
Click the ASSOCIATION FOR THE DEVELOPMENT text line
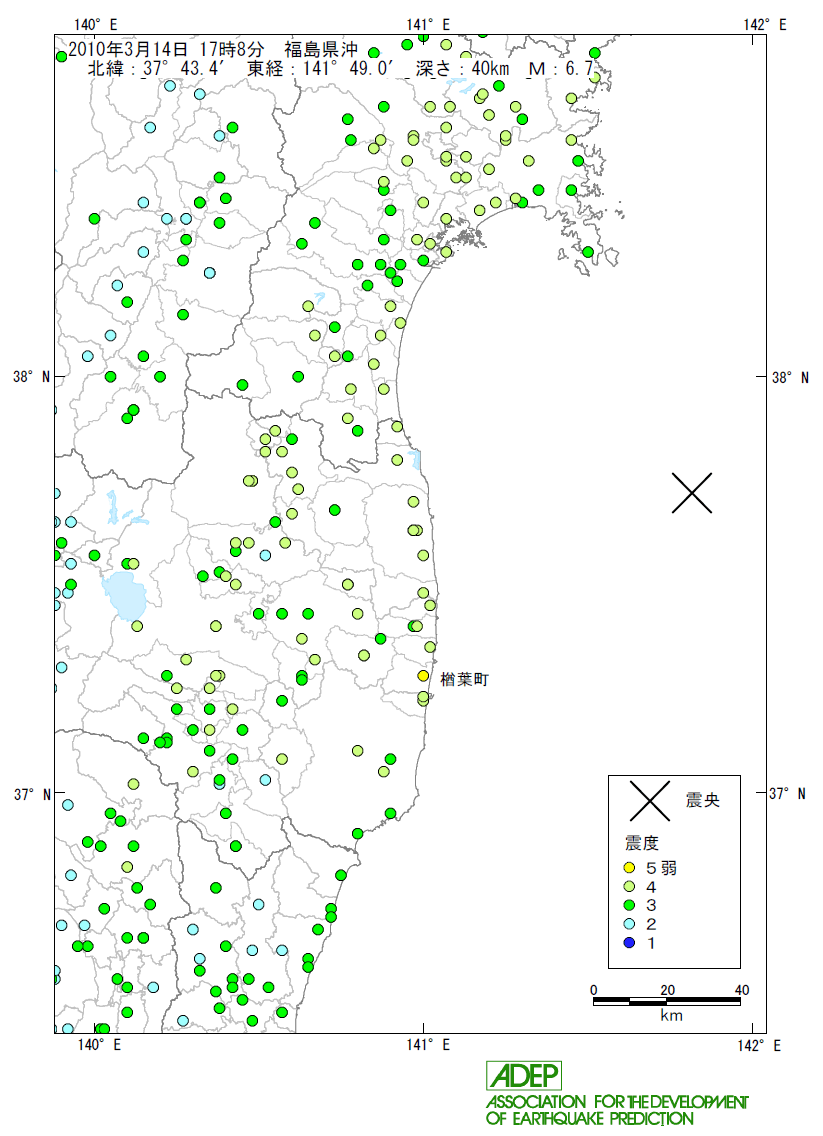(x=617, y=1102)
